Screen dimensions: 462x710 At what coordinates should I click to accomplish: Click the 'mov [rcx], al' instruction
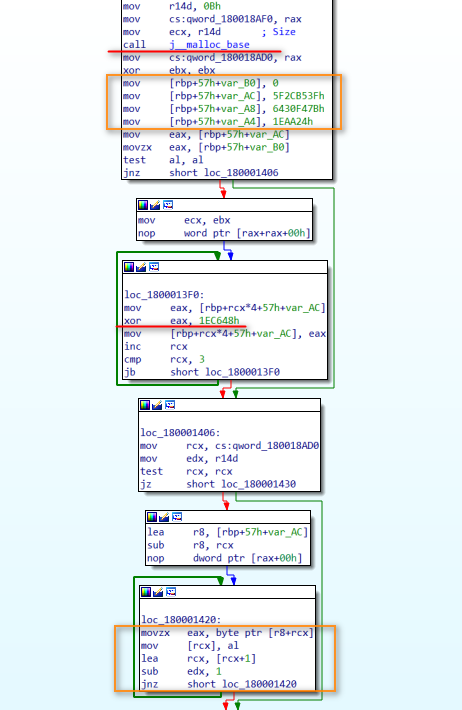tap(190, 645)
